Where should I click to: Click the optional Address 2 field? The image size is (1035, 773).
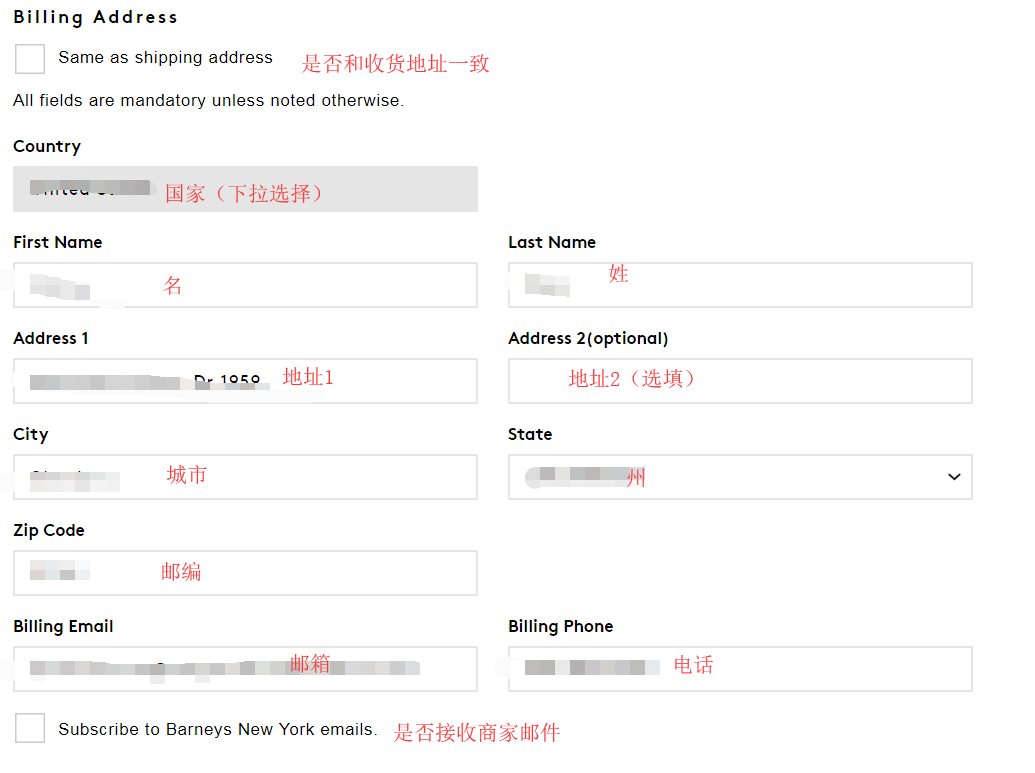pos(740,381)
